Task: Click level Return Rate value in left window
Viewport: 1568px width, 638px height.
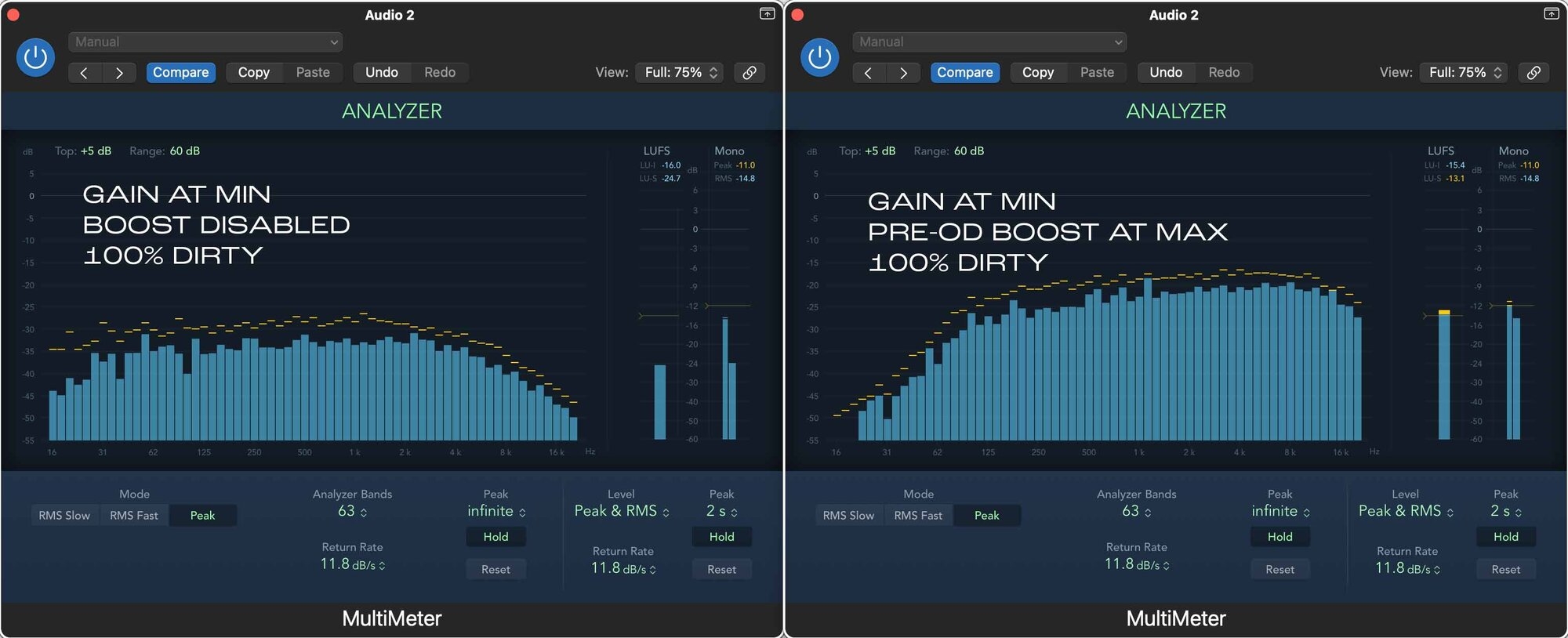Action: (x=623, y=568)
